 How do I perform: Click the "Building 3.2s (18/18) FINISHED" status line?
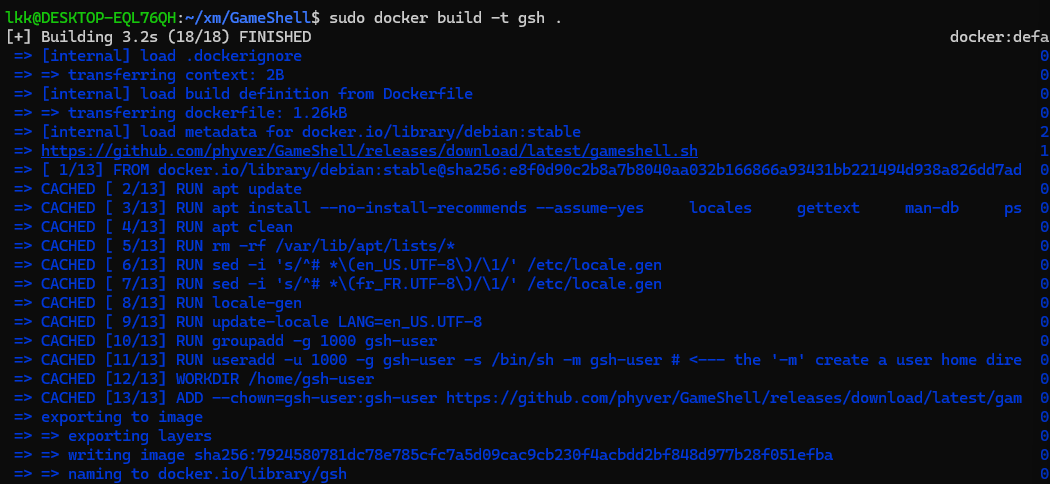click(160, 36)
